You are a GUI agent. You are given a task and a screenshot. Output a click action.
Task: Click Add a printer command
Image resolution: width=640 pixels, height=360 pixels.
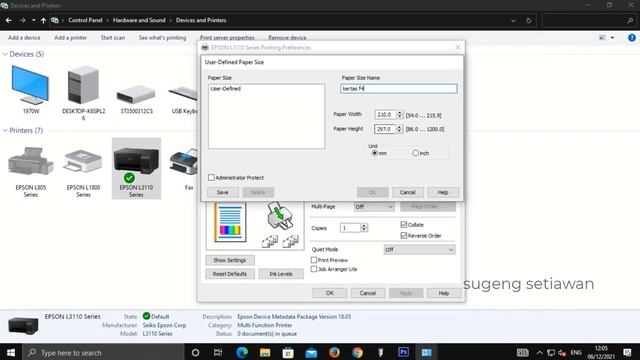tap(71, 38)
